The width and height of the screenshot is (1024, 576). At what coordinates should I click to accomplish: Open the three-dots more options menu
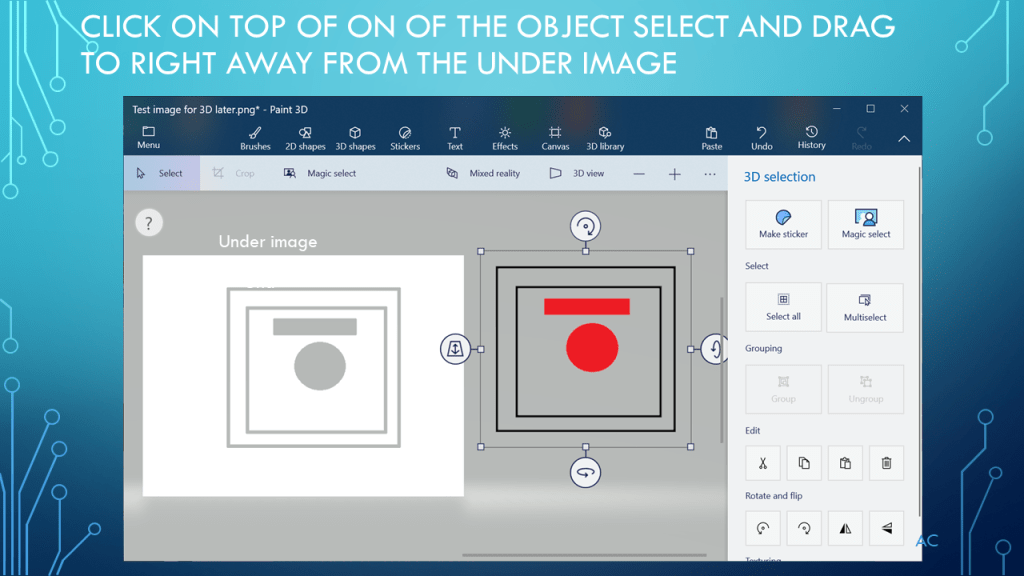710,174
